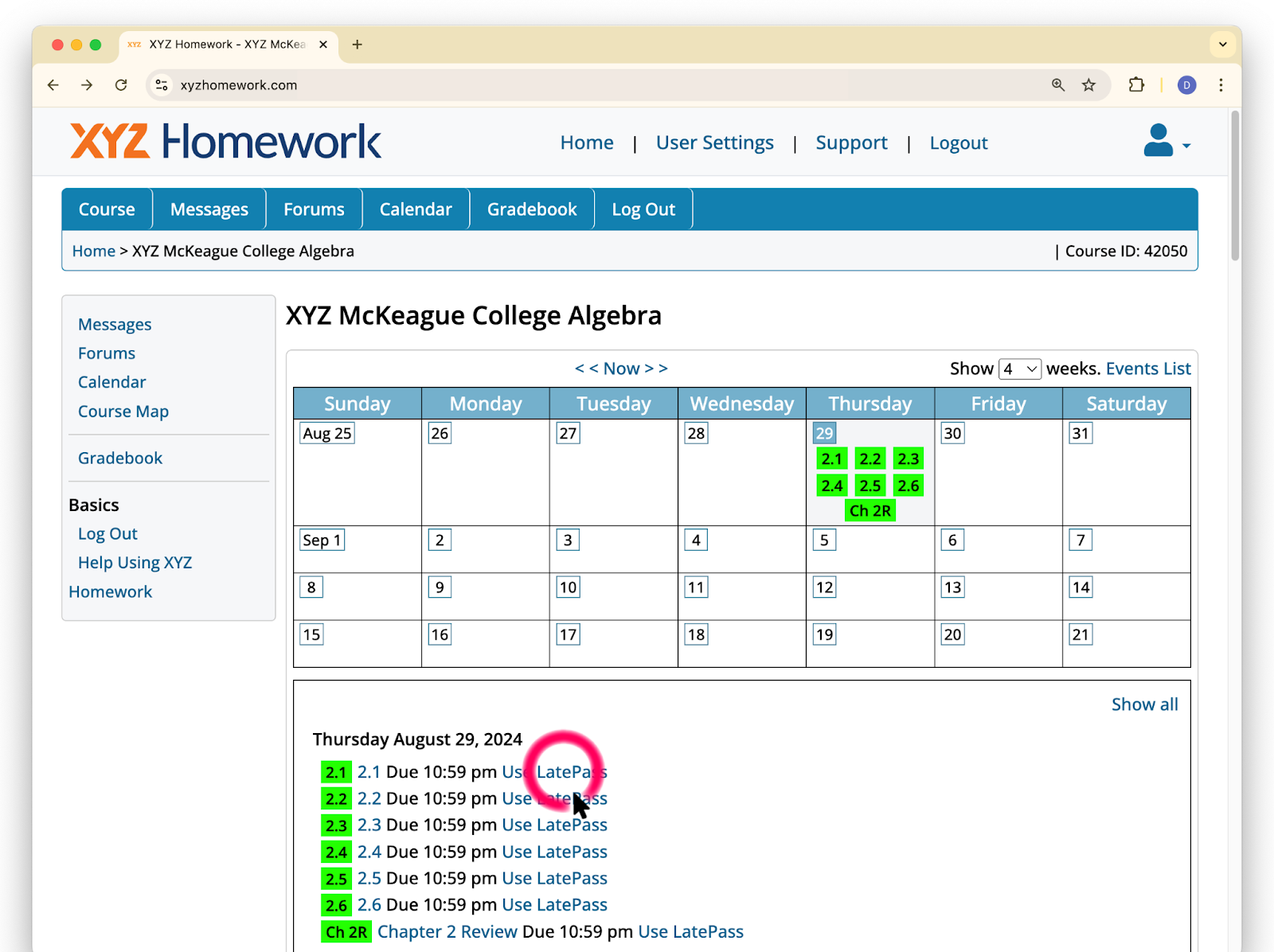
Task: Switch to the Forums tab
Action: point(314,209)
